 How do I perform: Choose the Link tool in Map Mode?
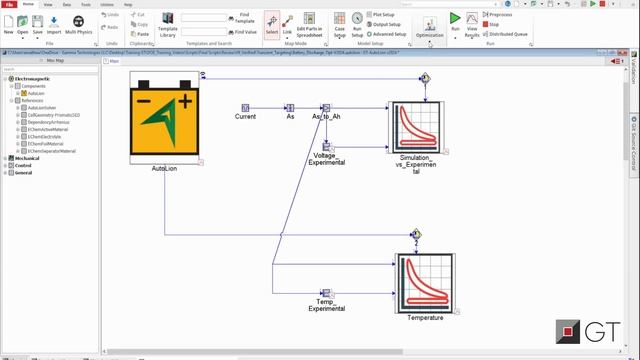point(287,25)
